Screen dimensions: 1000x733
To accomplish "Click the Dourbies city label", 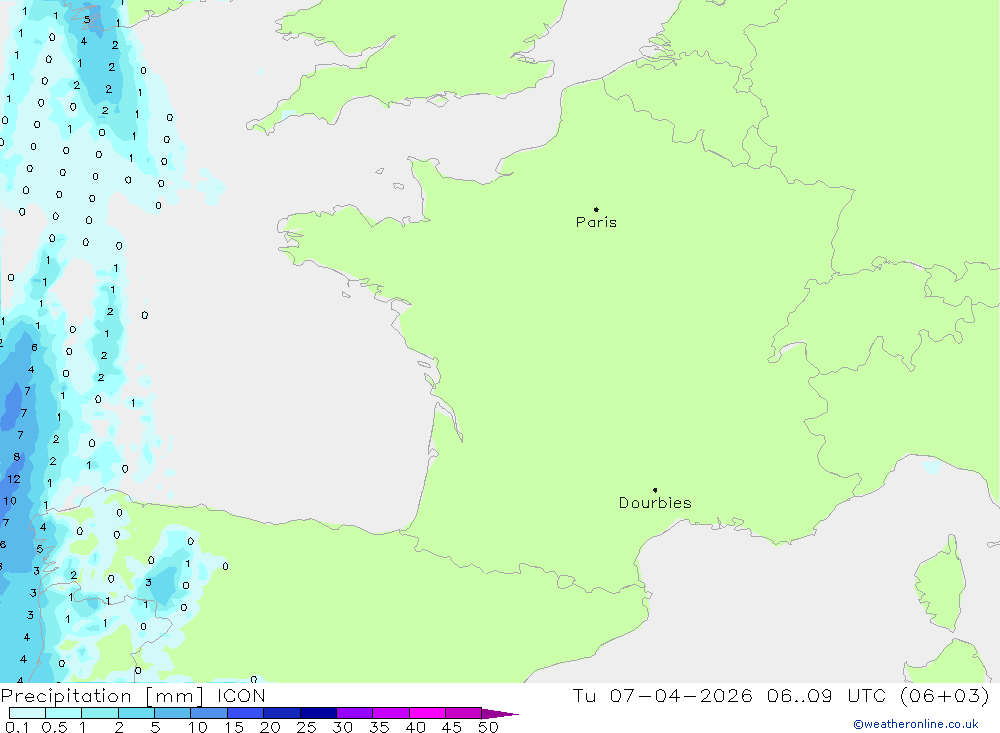I will 655,503.
